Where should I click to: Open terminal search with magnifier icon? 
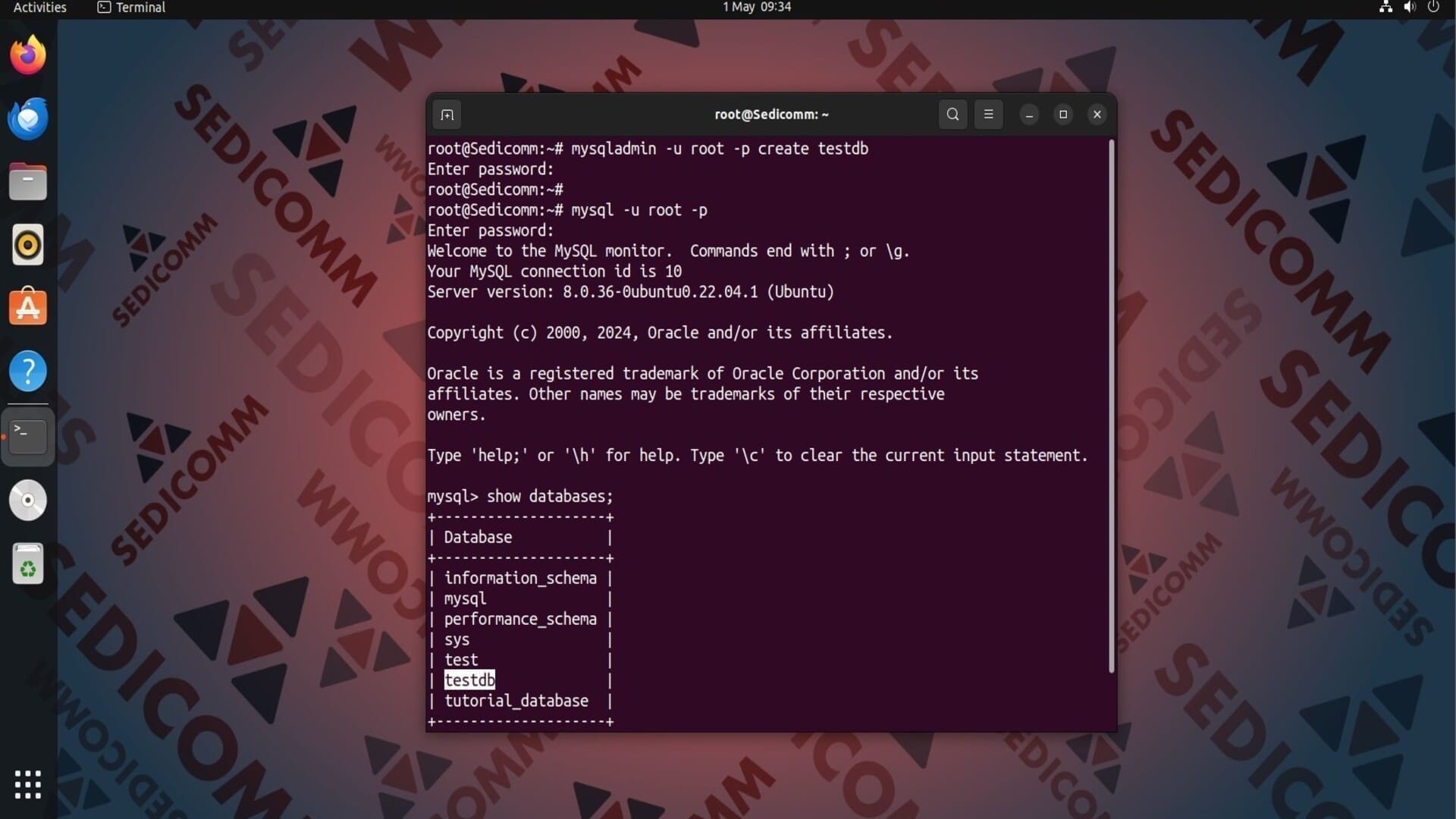952,115
